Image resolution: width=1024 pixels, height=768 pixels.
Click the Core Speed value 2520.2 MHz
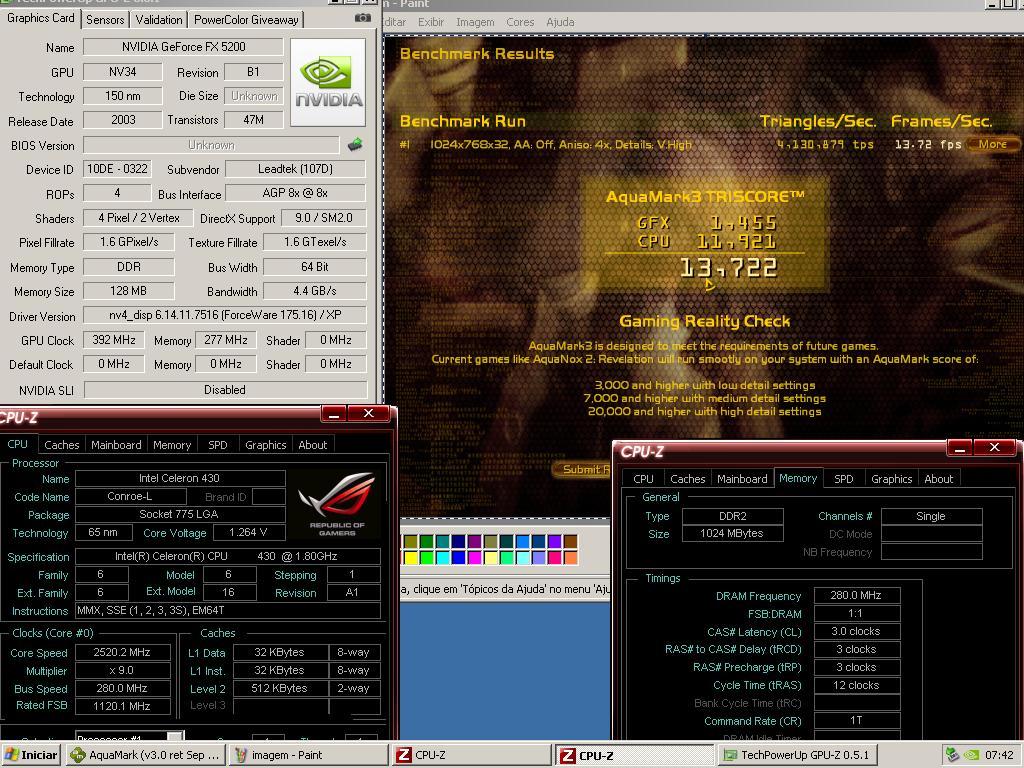123,652
